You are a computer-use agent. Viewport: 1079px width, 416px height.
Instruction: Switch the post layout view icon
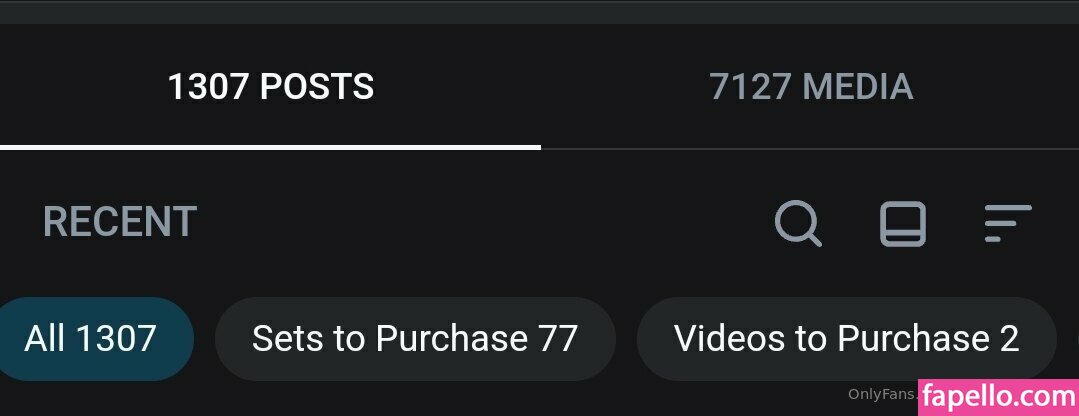click(903, 223)
